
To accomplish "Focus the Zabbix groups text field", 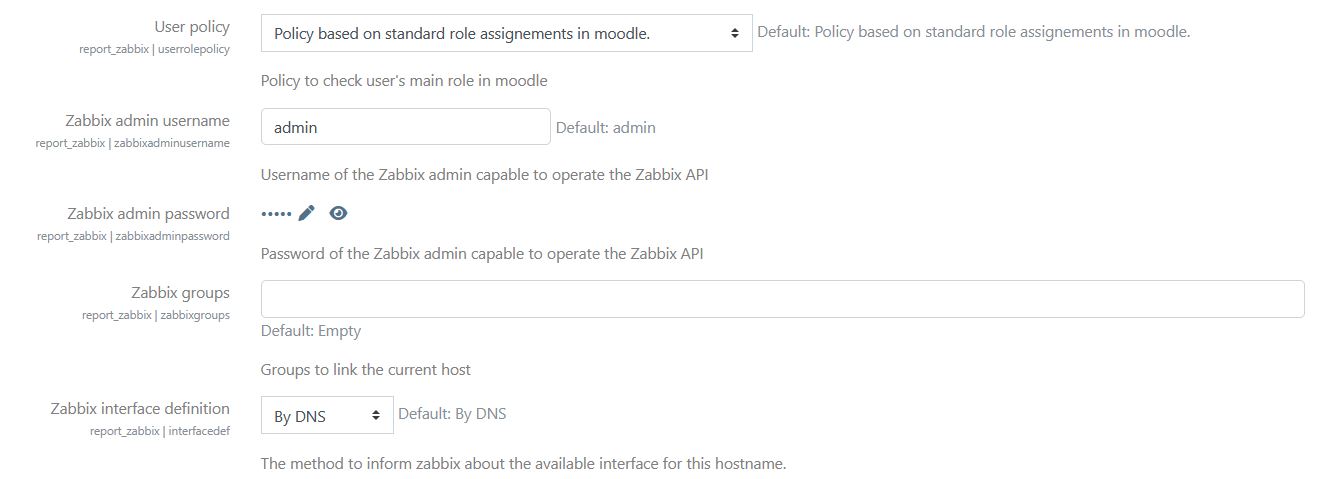I will coord(782,299).
